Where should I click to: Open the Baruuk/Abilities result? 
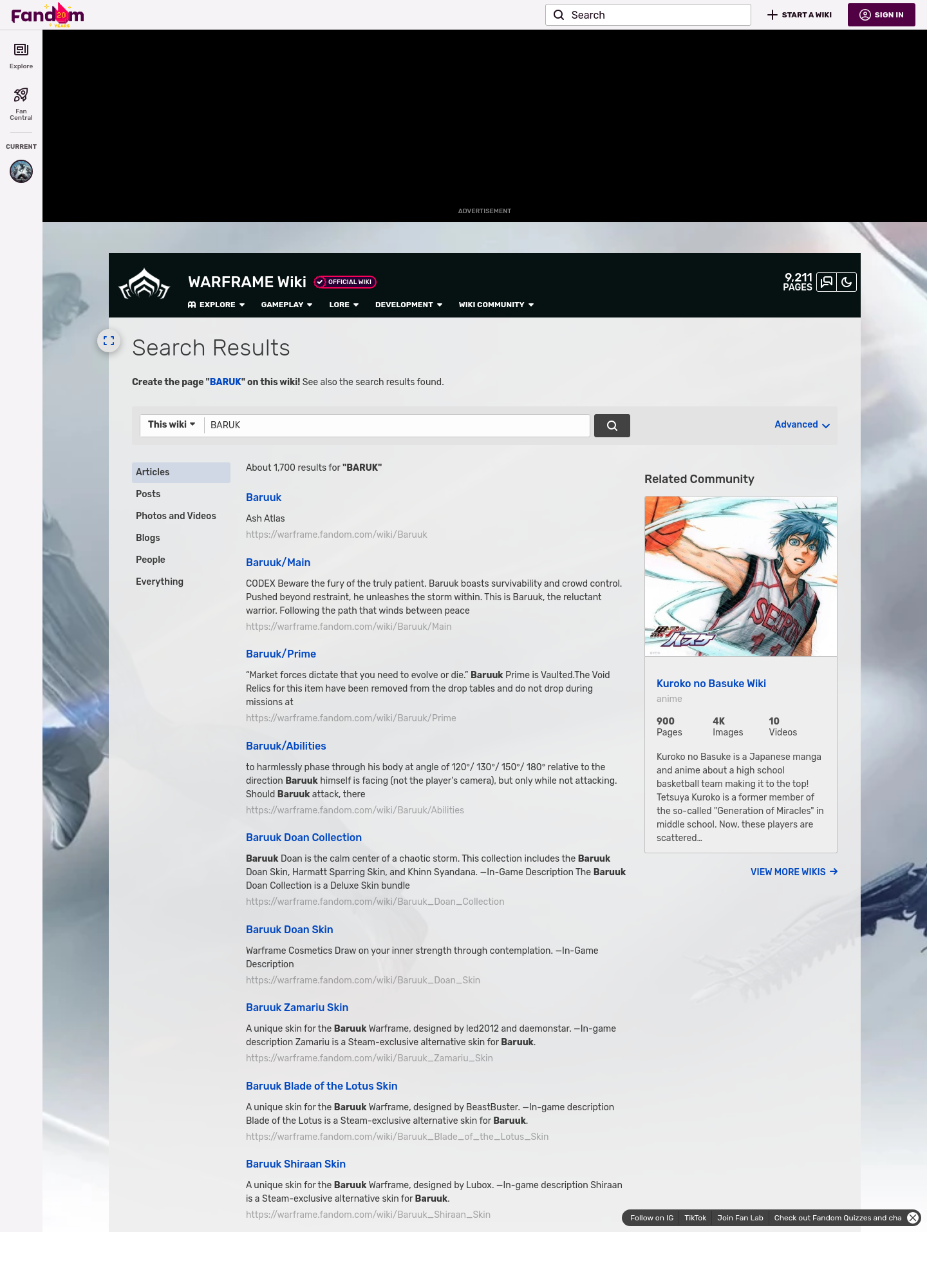coord(286,746)
